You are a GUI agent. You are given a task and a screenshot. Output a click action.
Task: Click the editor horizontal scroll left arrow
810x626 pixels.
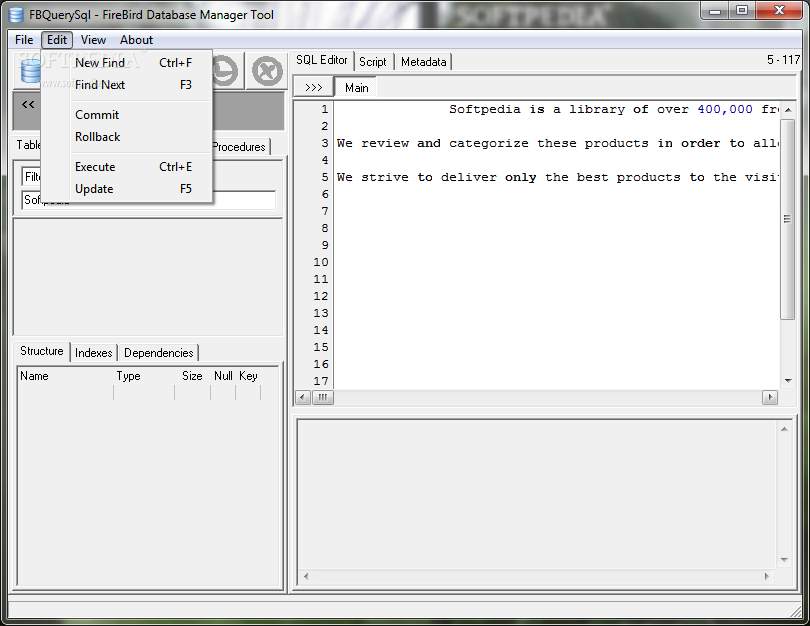tap(302, 397)
